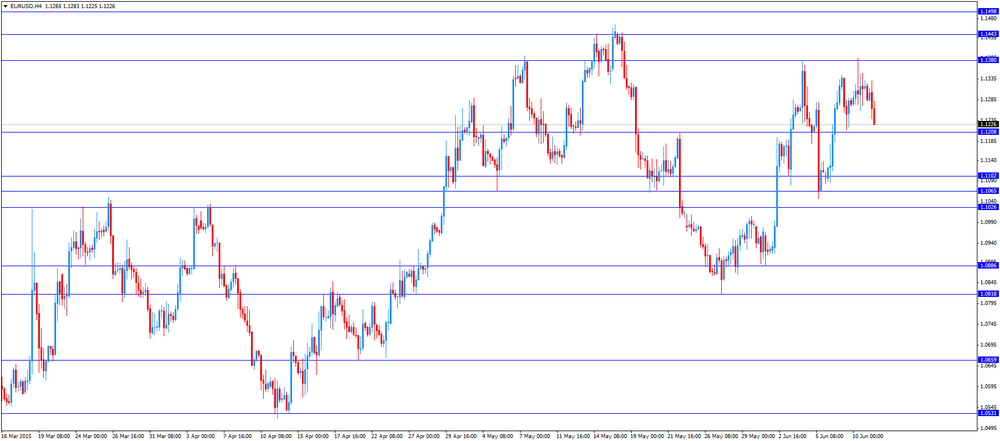
Task: Click the 7 May 00:00 time label
Action: (535, 436)
